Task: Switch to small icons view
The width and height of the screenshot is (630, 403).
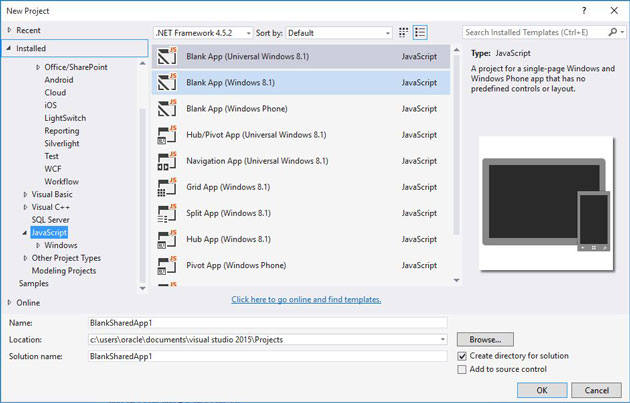Action: pos(403,33)
